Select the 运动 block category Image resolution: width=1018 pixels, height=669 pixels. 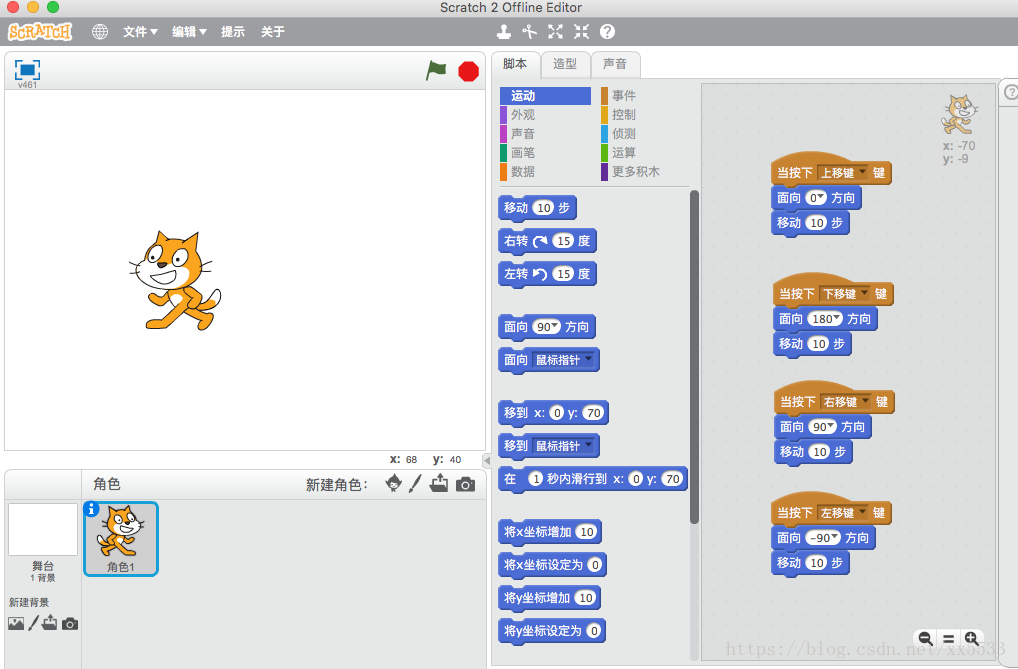pos(545,95)
